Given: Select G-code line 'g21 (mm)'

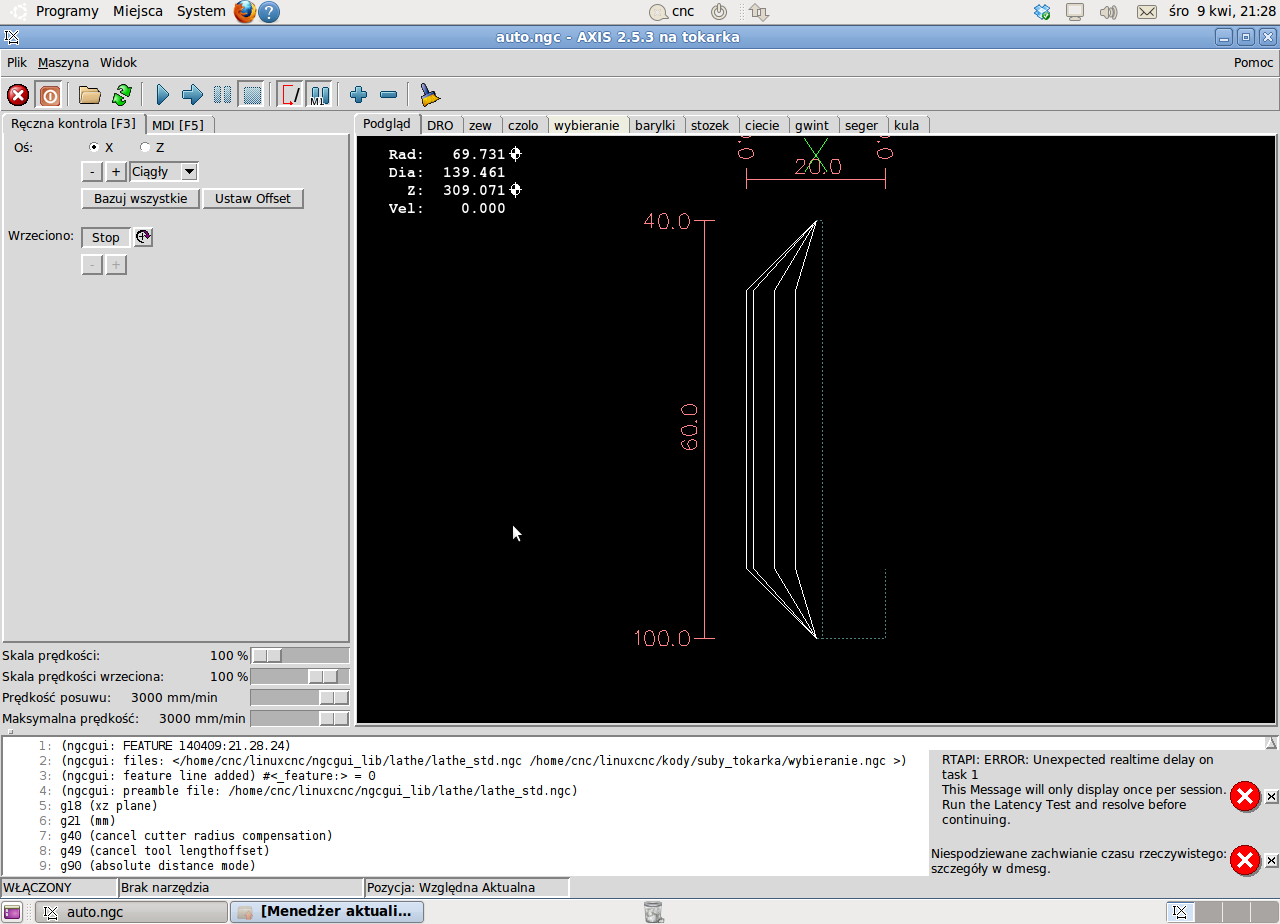Looking at the screenshot, I should click(x=88, y=821).
